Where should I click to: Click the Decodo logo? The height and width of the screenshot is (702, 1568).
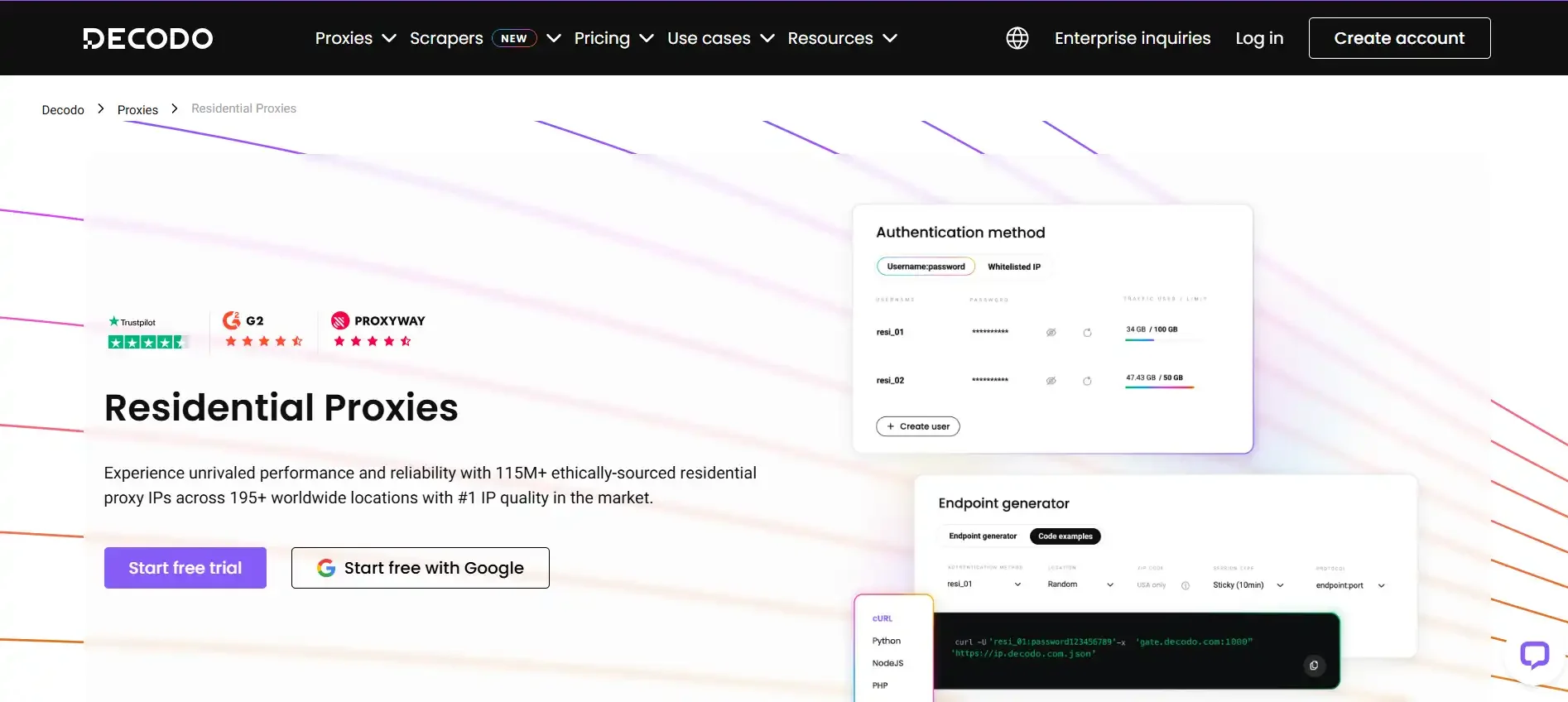pos(148,38)
